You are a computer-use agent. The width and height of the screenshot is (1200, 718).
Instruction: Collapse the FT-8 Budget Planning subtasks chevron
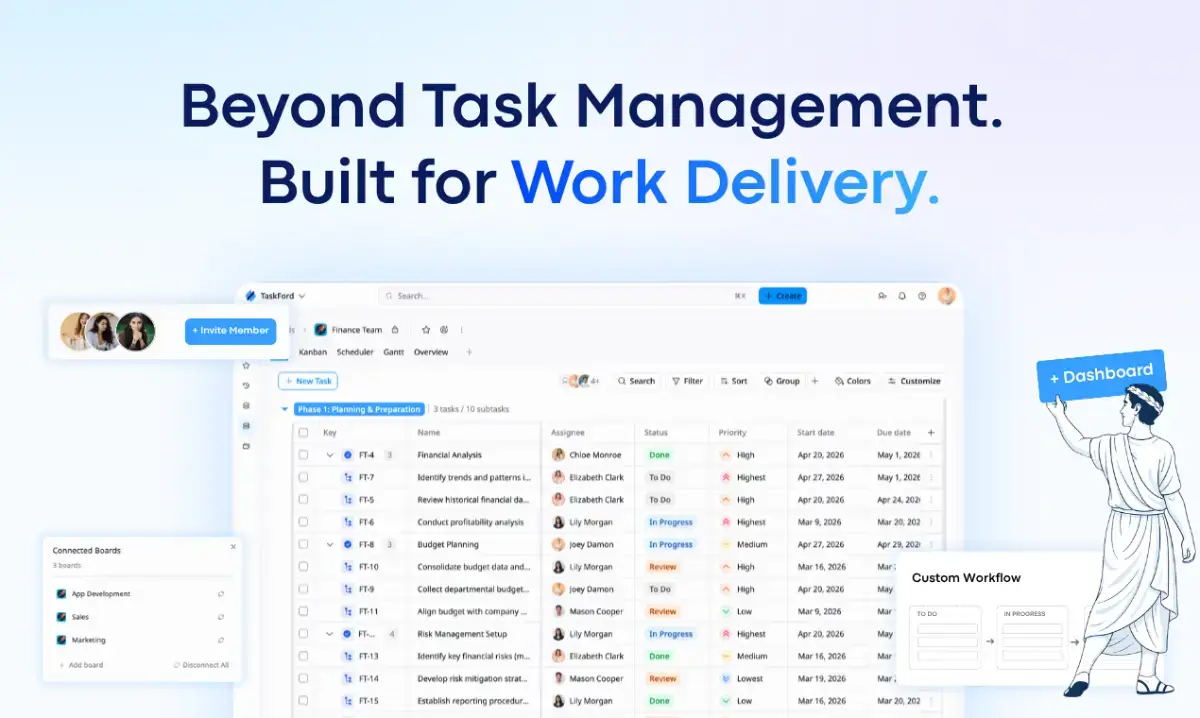(330, 545)
